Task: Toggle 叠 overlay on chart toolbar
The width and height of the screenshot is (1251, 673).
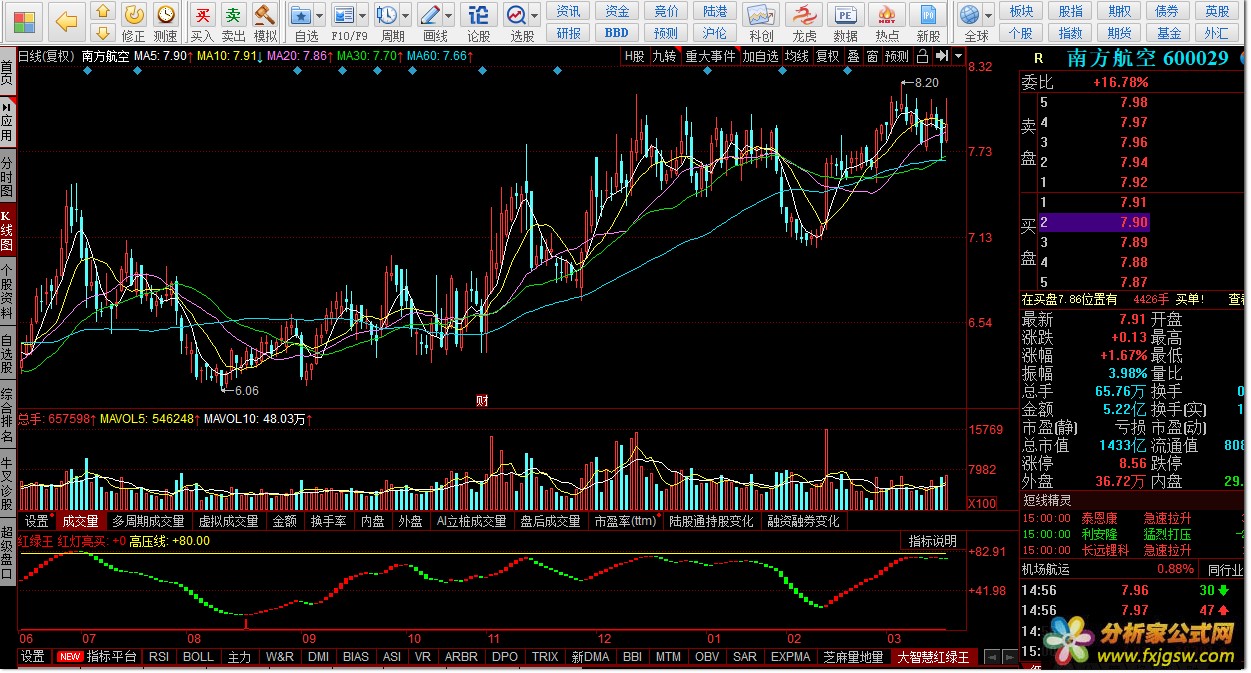Action: (853, 57)
